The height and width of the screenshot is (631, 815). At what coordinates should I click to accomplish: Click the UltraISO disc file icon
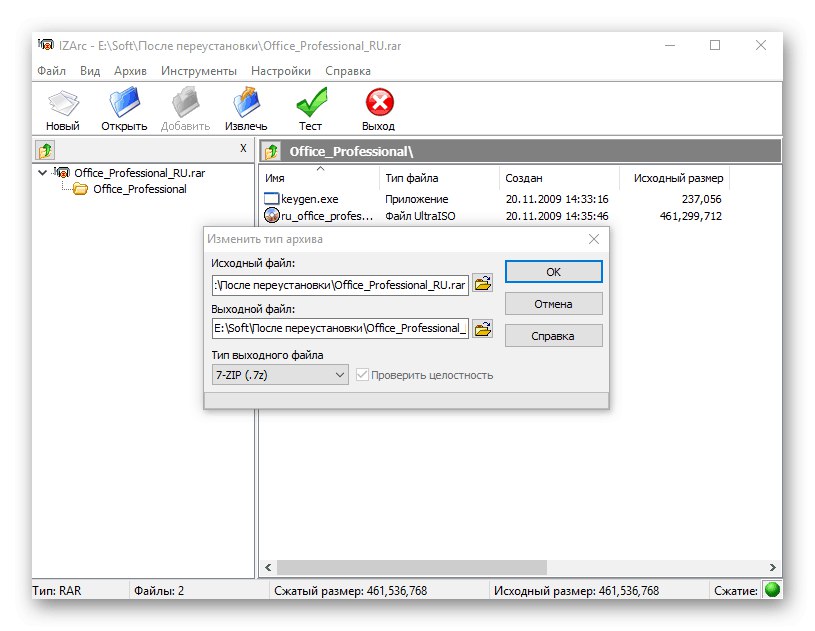[x=272, y=215]
